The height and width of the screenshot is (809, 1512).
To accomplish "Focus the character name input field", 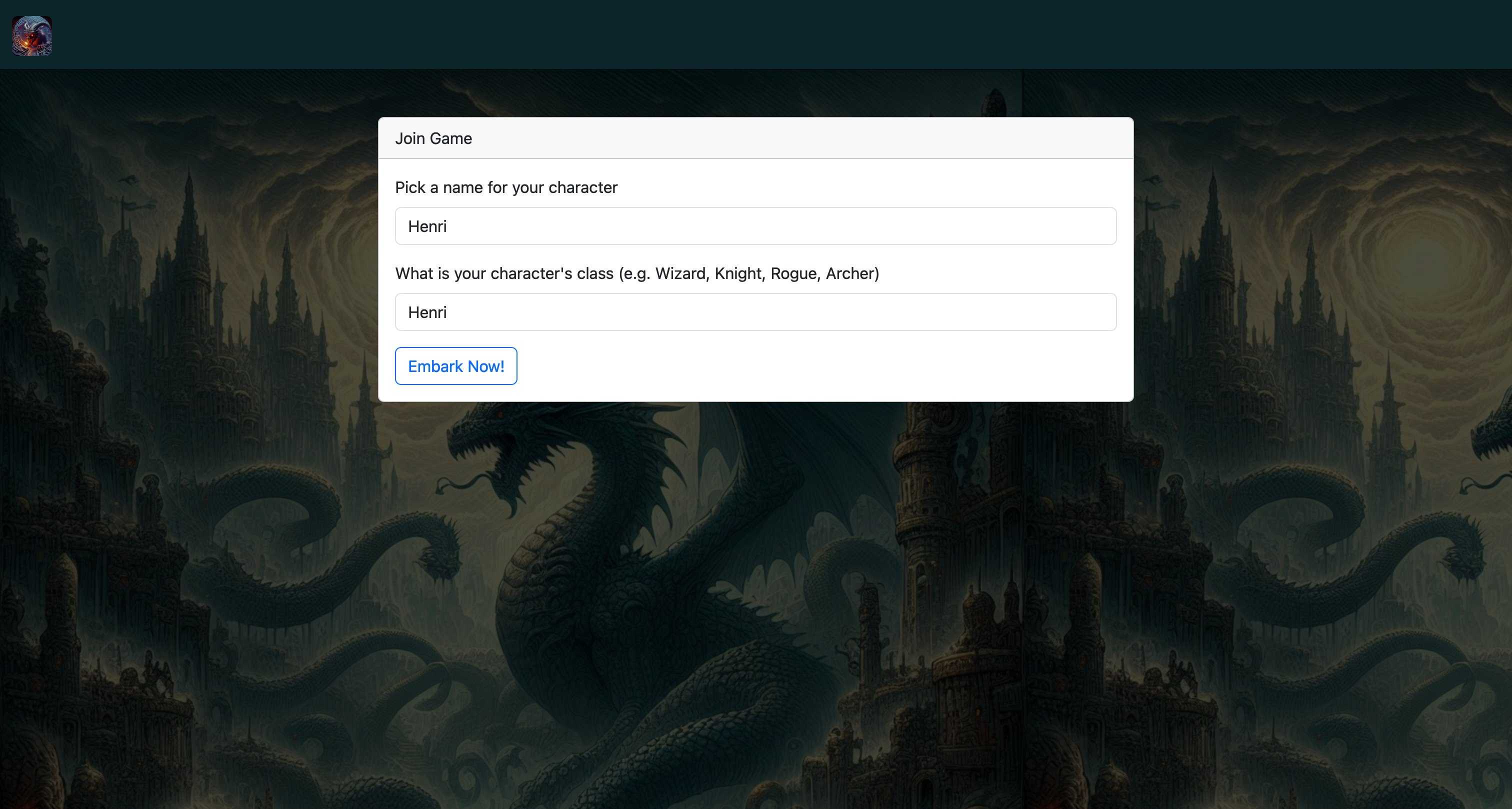I will (x=755, y=226).
